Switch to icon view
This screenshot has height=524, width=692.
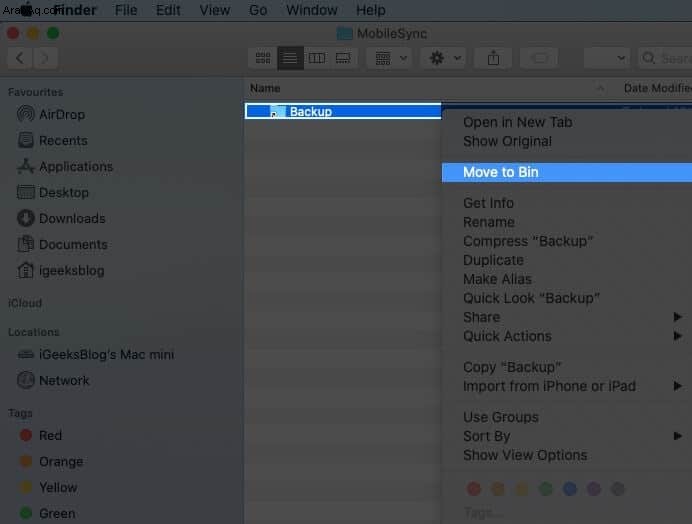[x=263, y=58]
